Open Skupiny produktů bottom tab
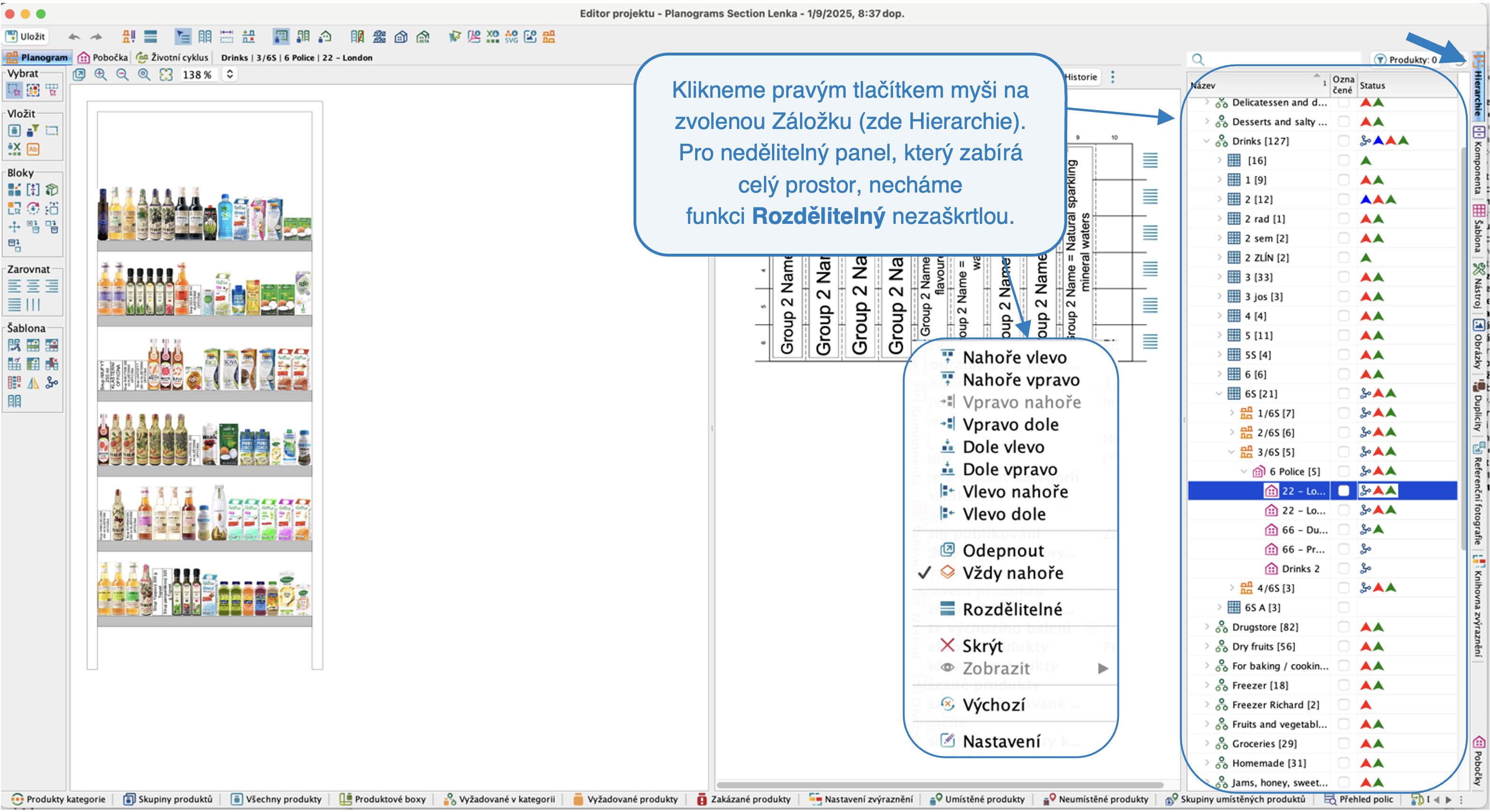This screenshot has width=1490, height=812. pyautogui.click(x=168, y=799)
